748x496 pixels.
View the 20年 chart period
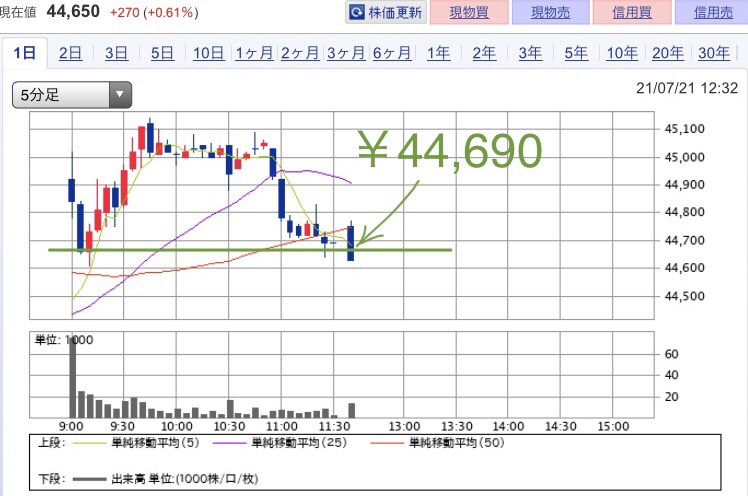pyautogui.click(x=668, y=52)
